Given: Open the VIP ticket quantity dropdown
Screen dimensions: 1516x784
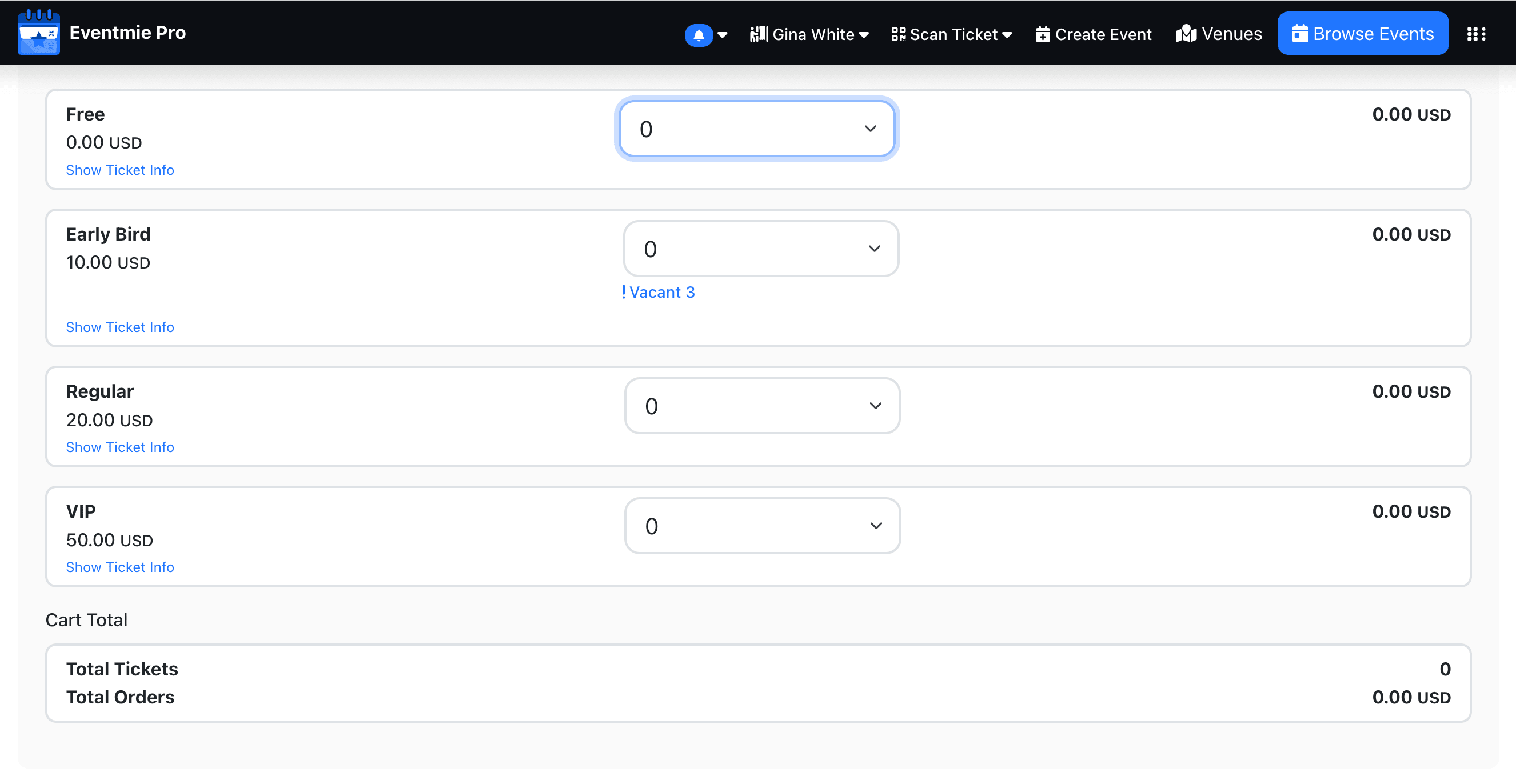Looking at the screenshot, I should [761, 526].
